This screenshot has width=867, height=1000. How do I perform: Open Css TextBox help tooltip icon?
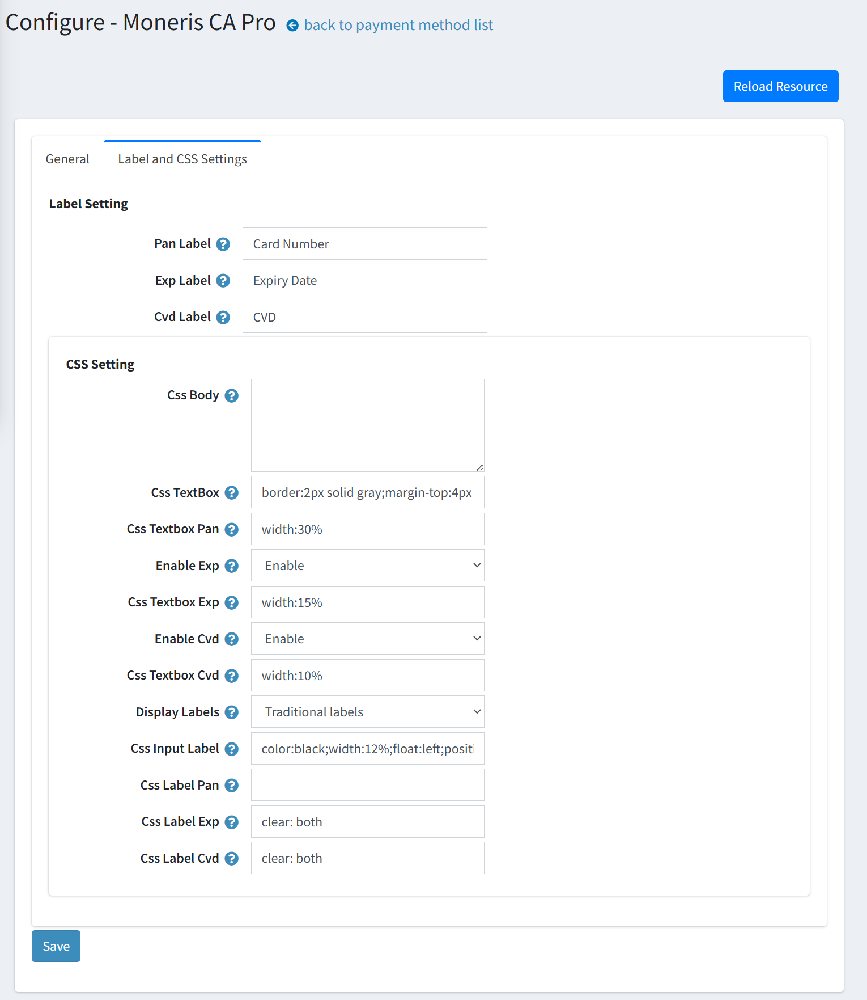[231, 493]
